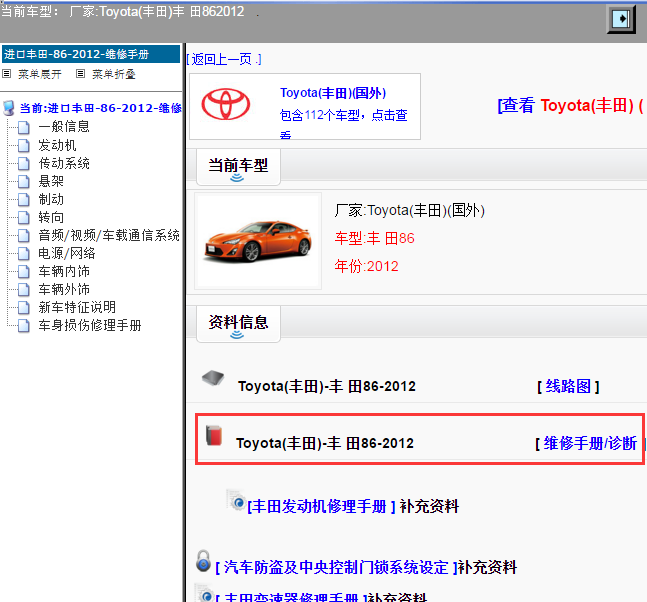Click the 菜单展开 expand-all icon
The height and width of the screenshot is (602, 647).
[7, 73]
